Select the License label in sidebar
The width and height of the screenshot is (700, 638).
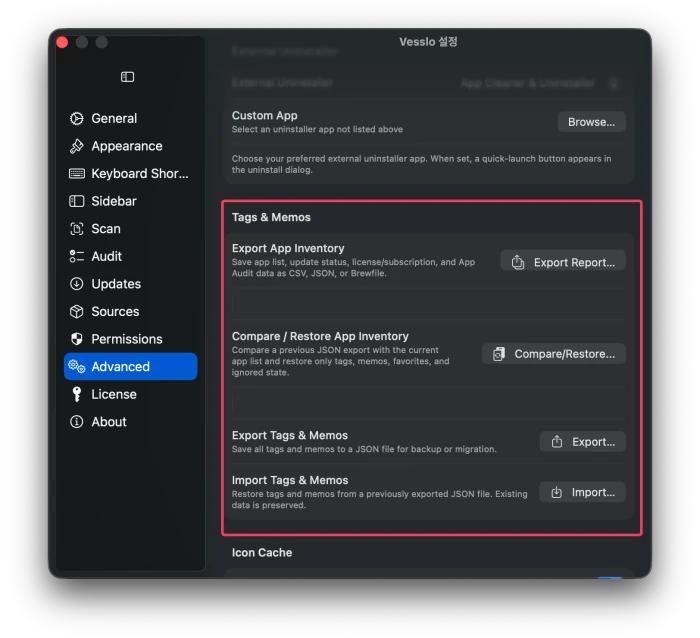coord(114,394)
